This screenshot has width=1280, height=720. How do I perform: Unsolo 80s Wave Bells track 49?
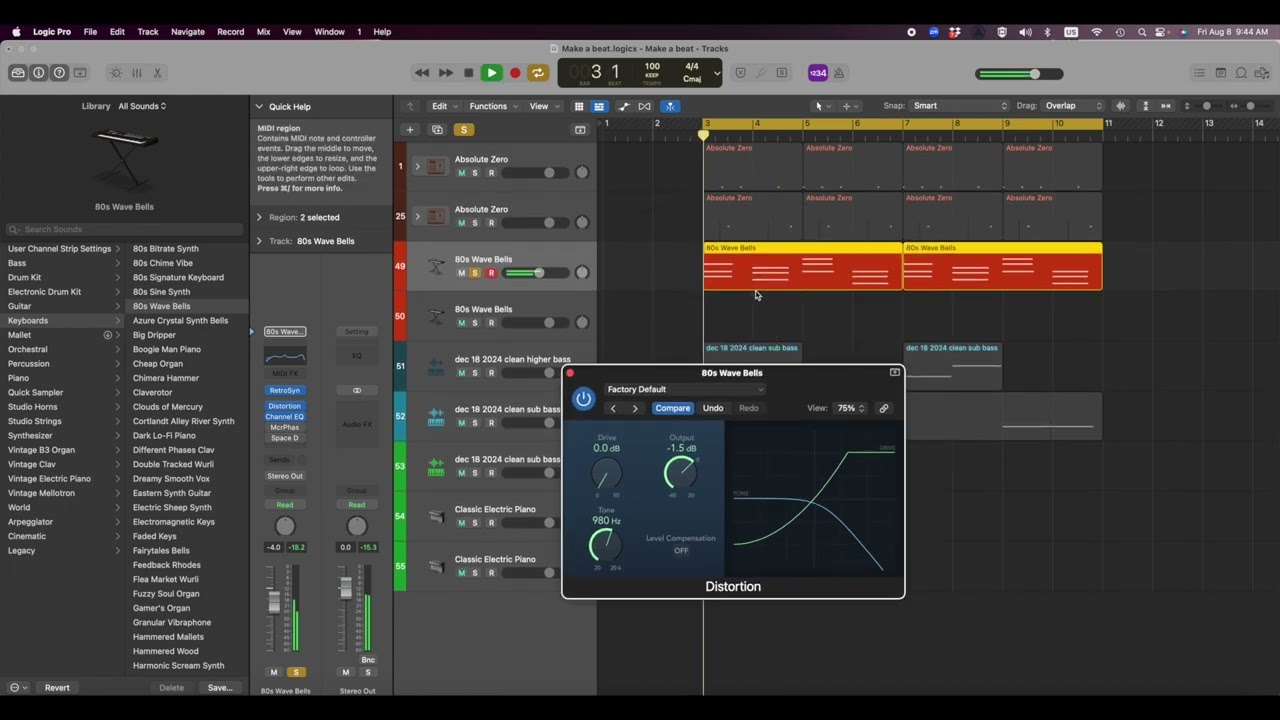(475, 273)
